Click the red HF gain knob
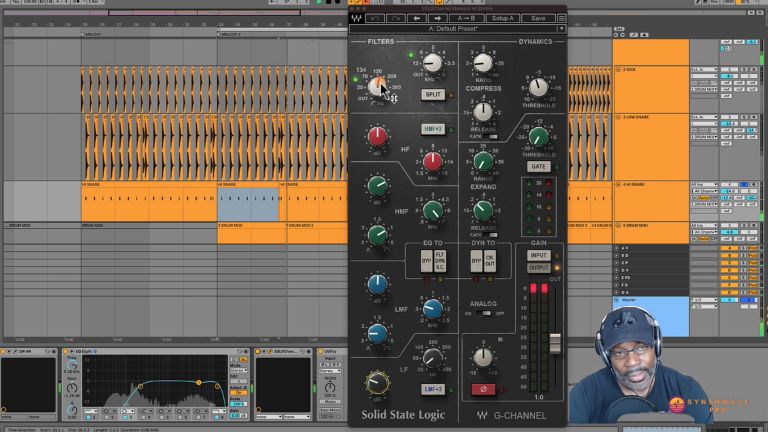The height and width of the screenshot is (432, 768). click(x=377, y=137)
